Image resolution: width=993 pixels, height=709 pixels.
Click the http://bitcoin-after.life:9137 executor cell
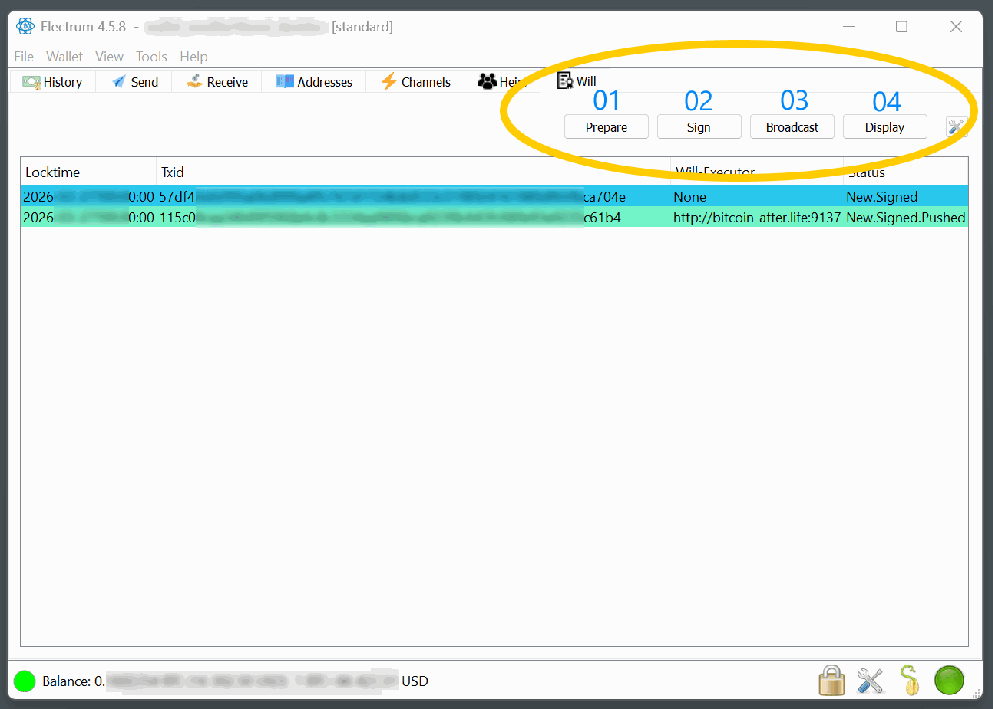coord(757,217)
